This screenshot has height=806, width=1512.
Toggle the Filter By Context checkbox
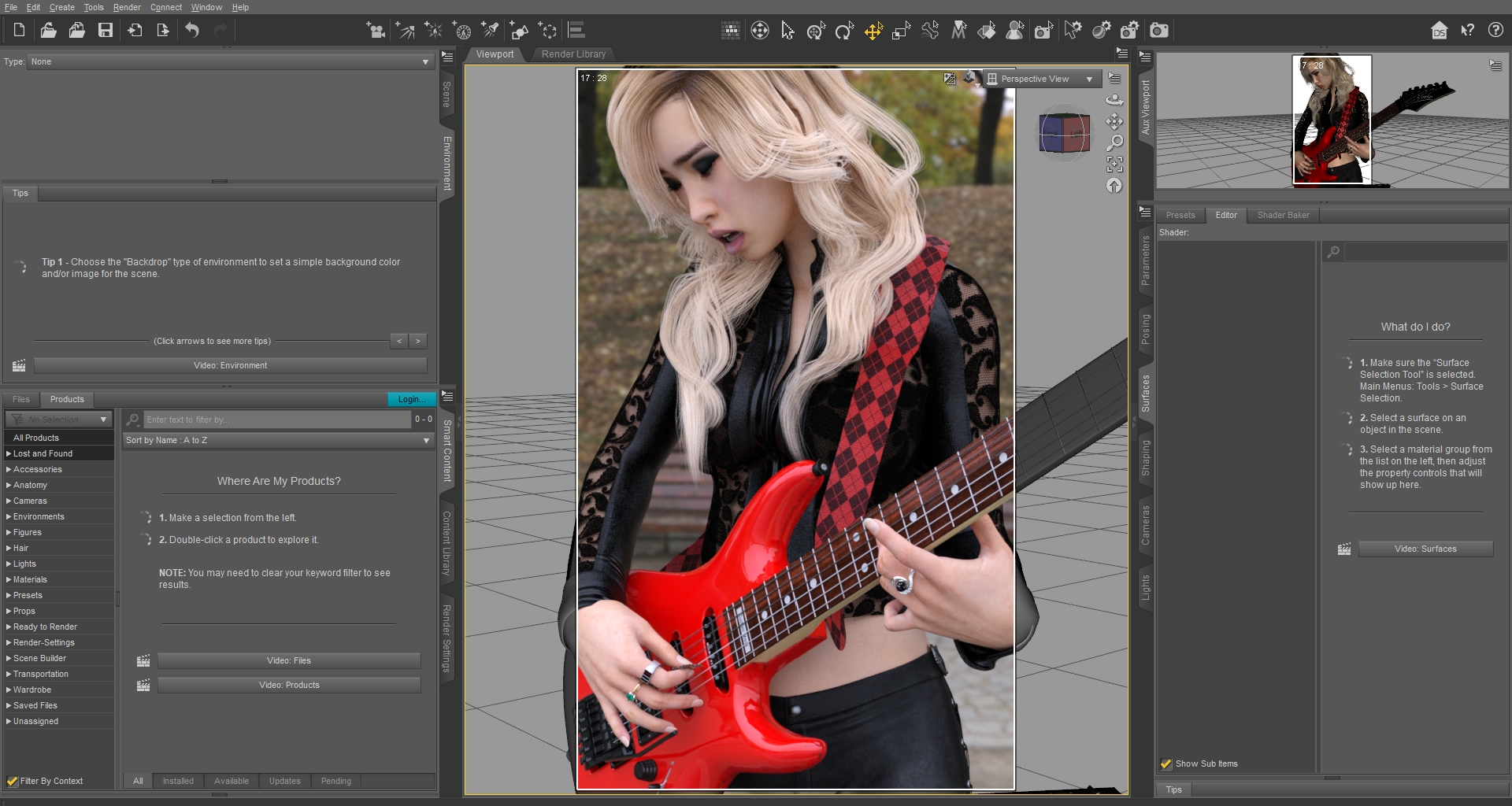tap(13, 781)
